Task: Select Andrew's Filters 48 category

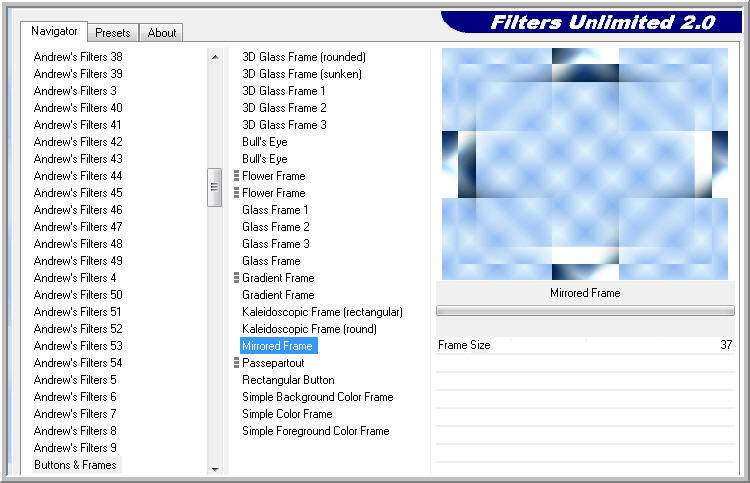Action: click(78, 243)
